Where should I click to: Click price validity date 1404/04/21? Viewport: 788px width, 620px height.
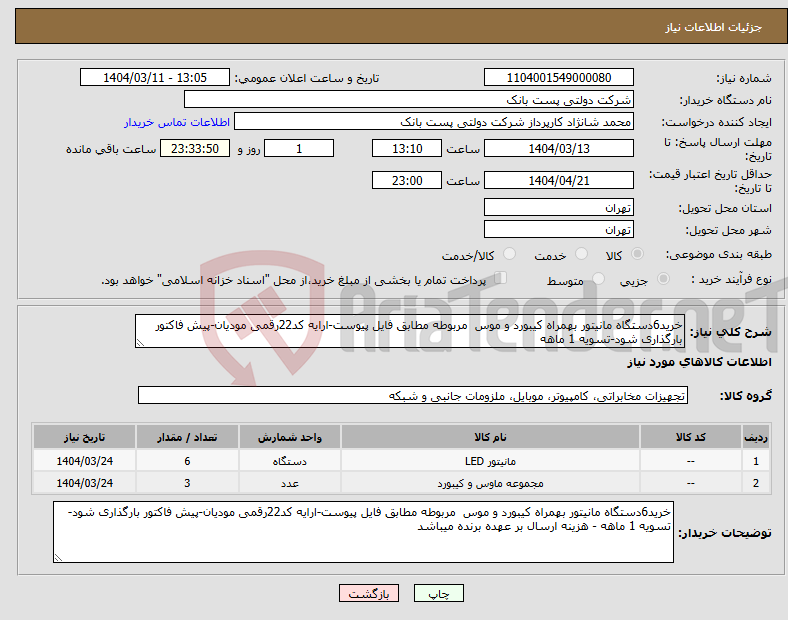559,180
